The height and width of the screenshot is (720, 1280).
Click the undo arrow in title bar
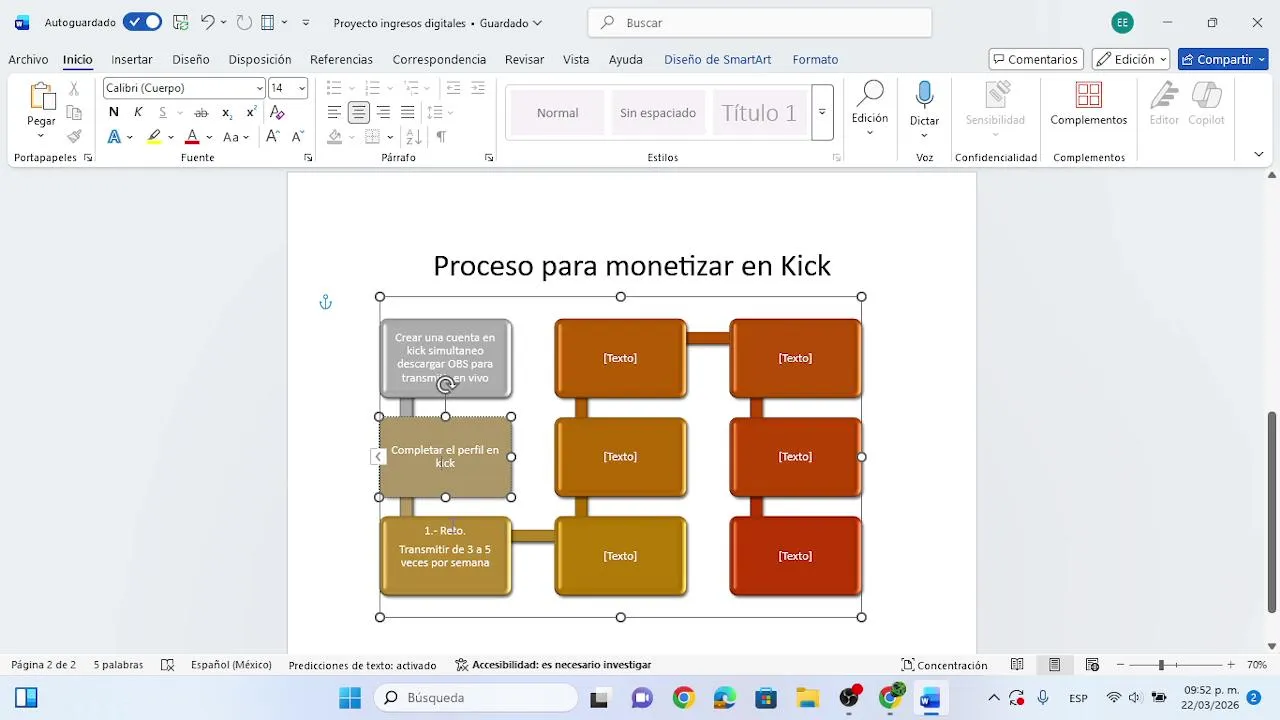point(207,22)
